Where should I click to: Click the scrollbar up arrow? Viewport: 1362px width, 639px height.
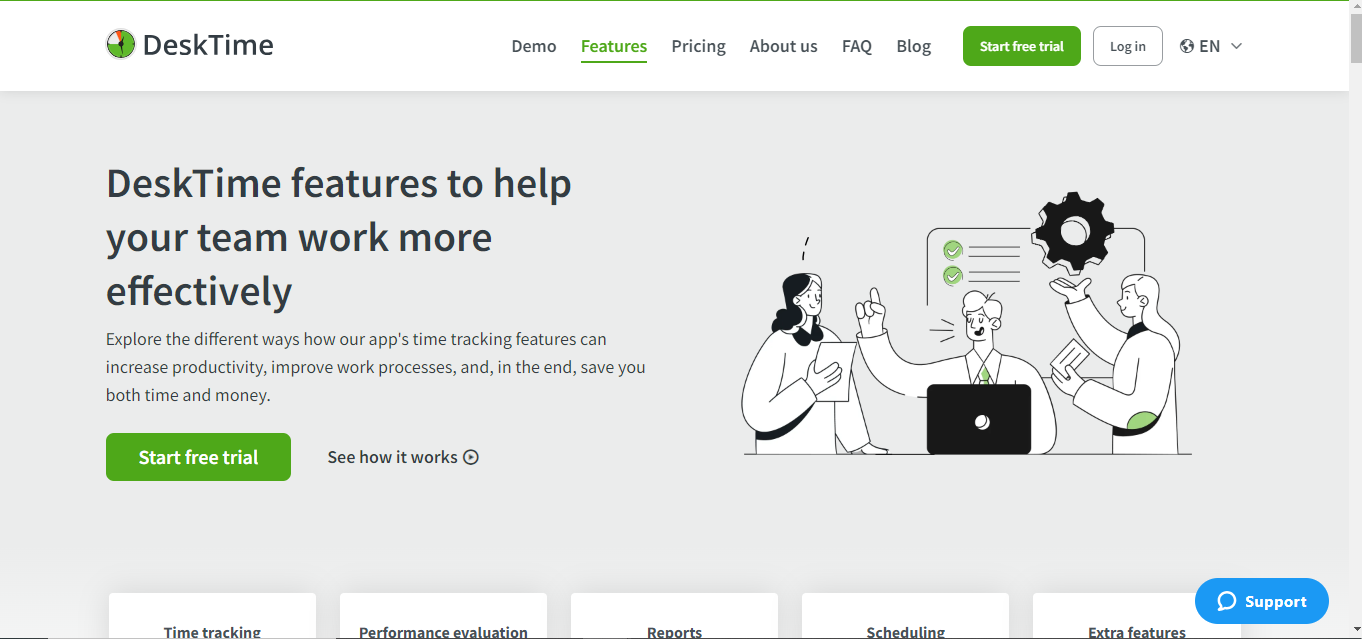point(1354,8)
